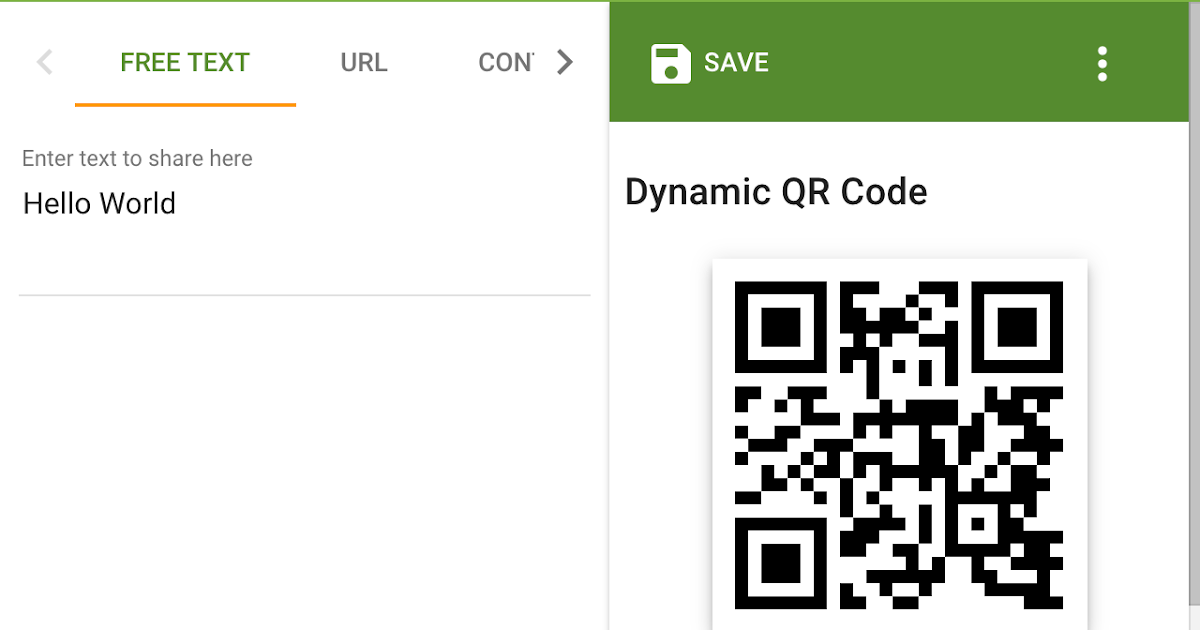Viewport: 1200px width, 630px height.
Task: Switch to the URL tab
Action: coord(364,62)
